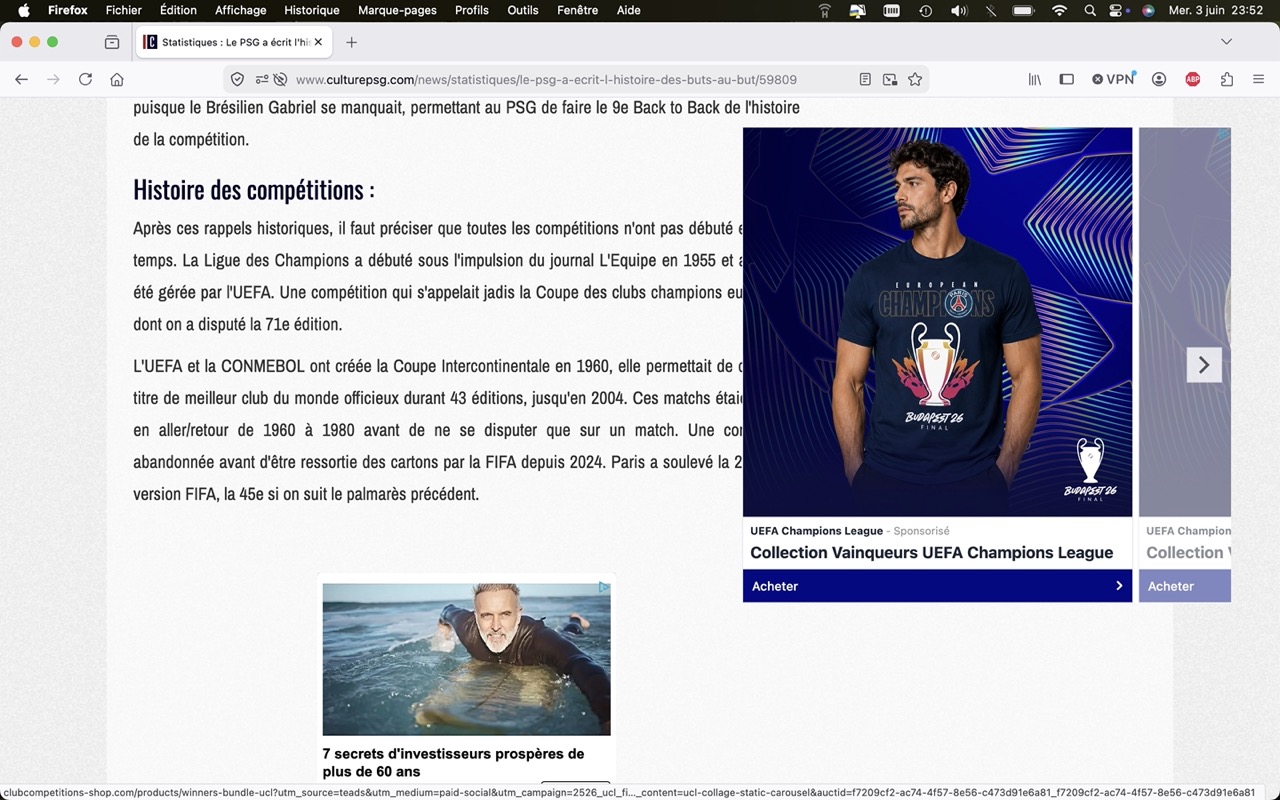Open Picture-in-Picture icon in address bar
Screen dimensions: 1280x800
pos(890,80)
